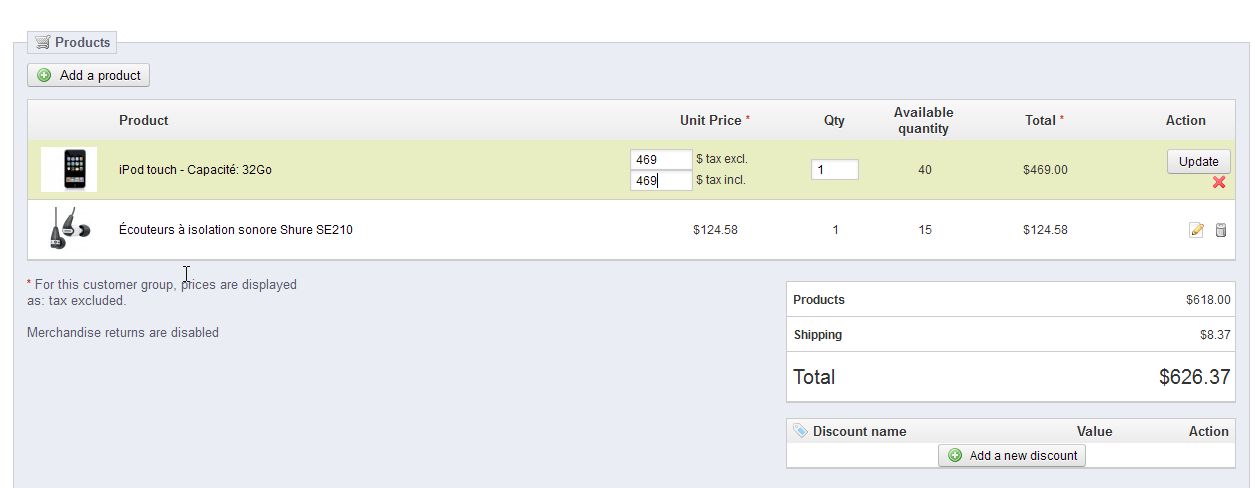The width and height of the screenshot is (1255, 488).
Task: Click the Products panel cart icon
Action: (x=42, y=42)
